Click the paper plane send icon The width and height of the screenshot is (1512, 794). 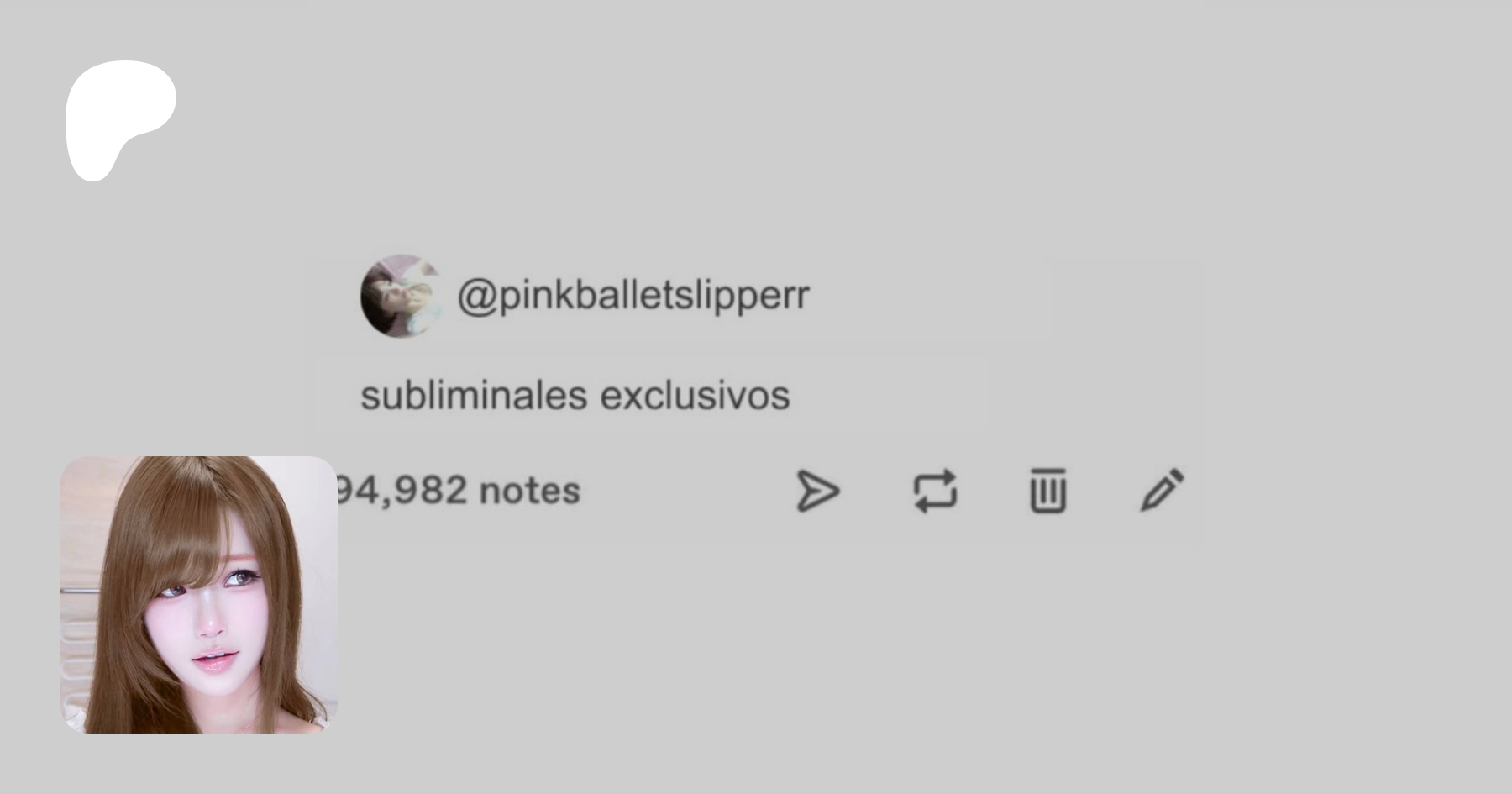(x=817, y=492)
